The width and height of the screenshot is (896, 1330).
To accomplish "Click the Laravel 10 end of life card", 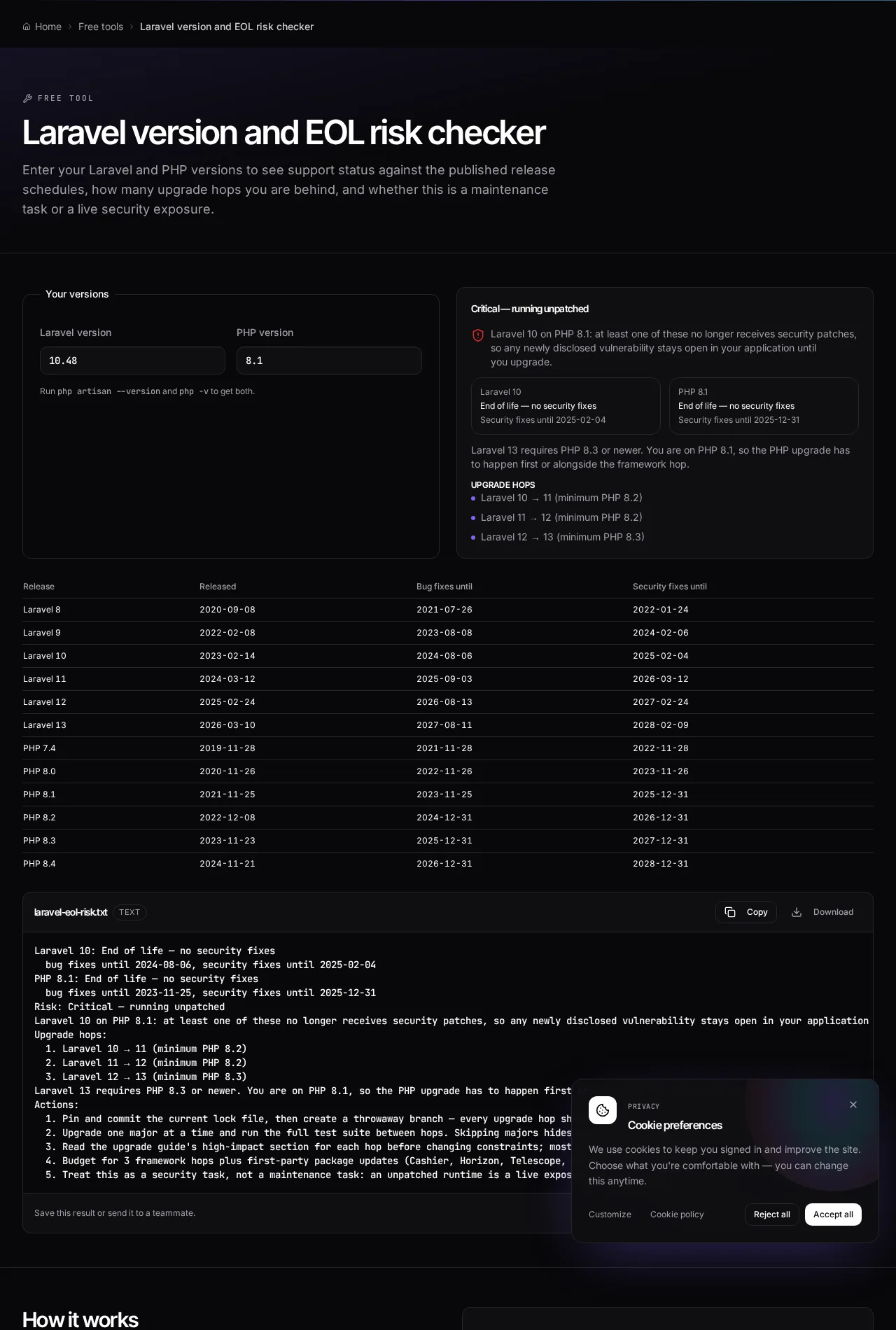I will 566,406.
